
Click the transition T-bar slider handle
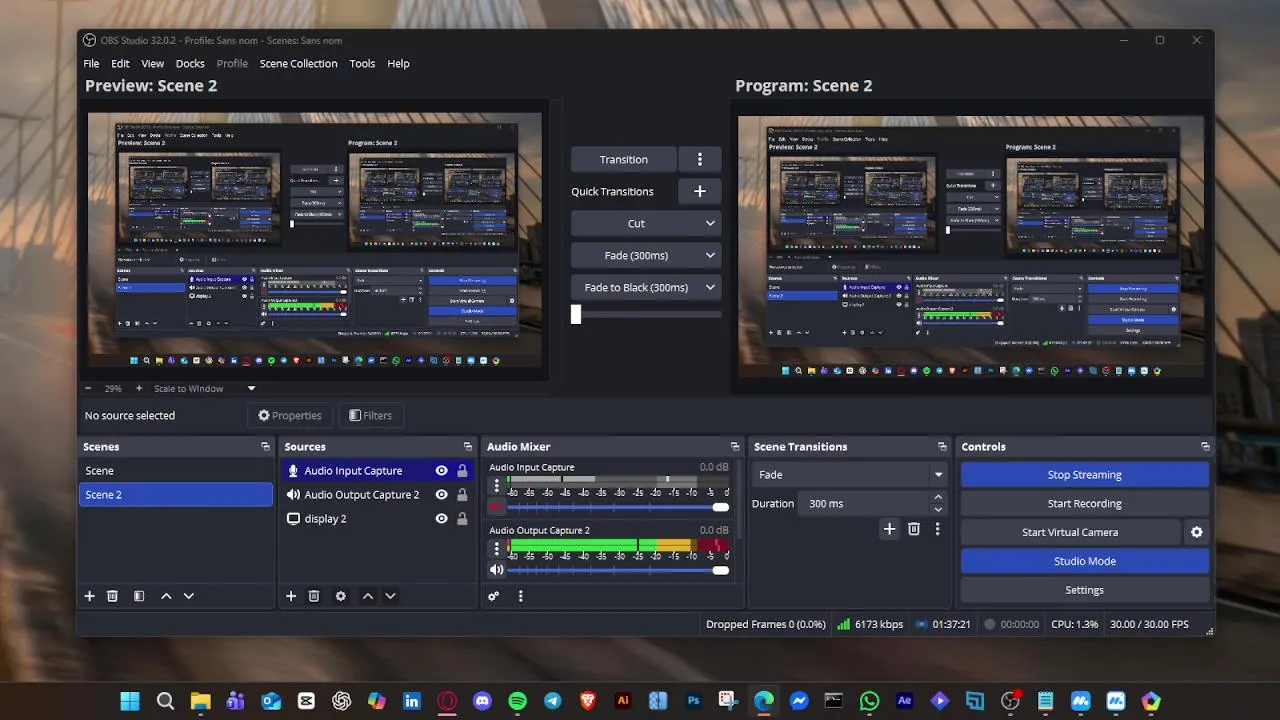click(576, 314)
